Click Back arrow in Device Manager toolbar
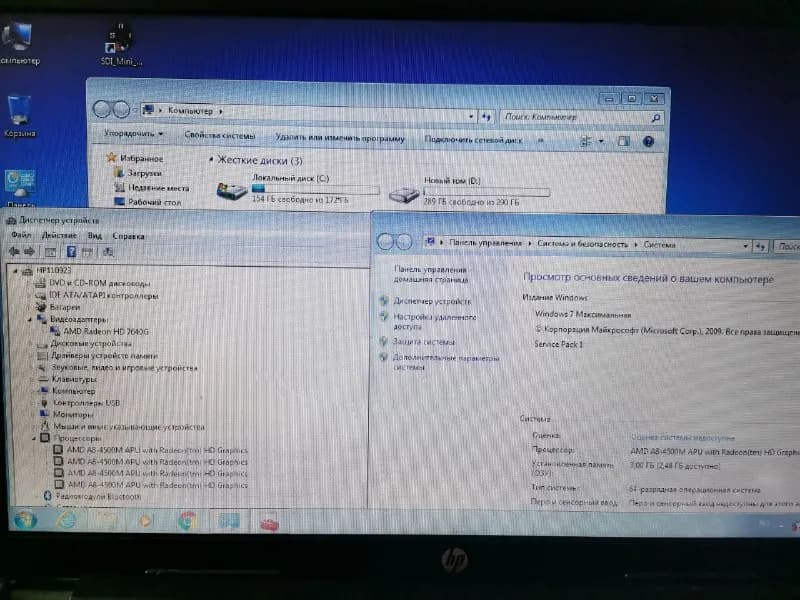The height and width of the screenshot is (600, 800). (x=14, y=251)
